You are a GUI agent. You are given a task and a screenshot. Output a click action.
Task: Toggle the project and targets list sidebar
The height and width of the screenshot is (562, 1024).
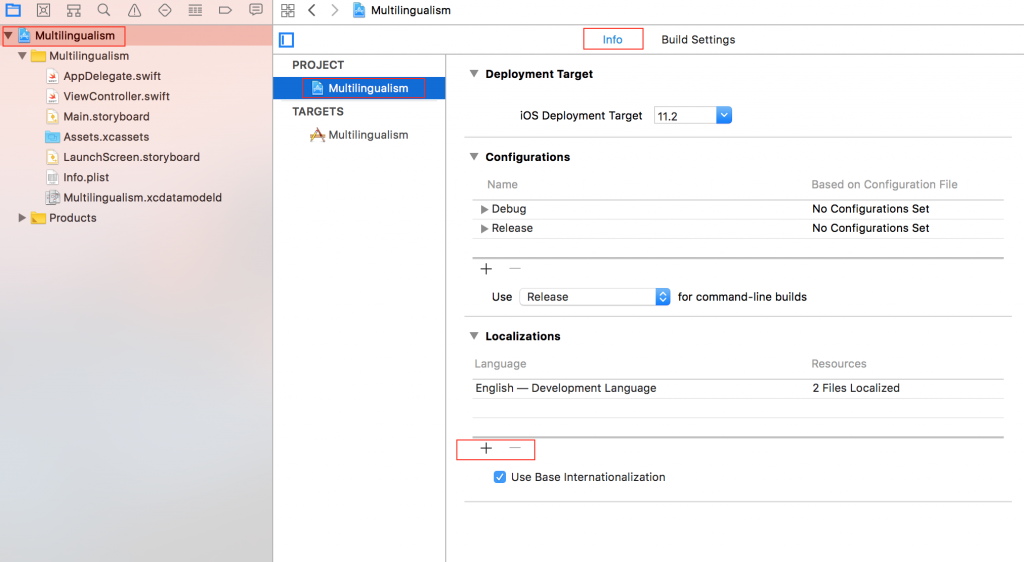pos(287,40)
